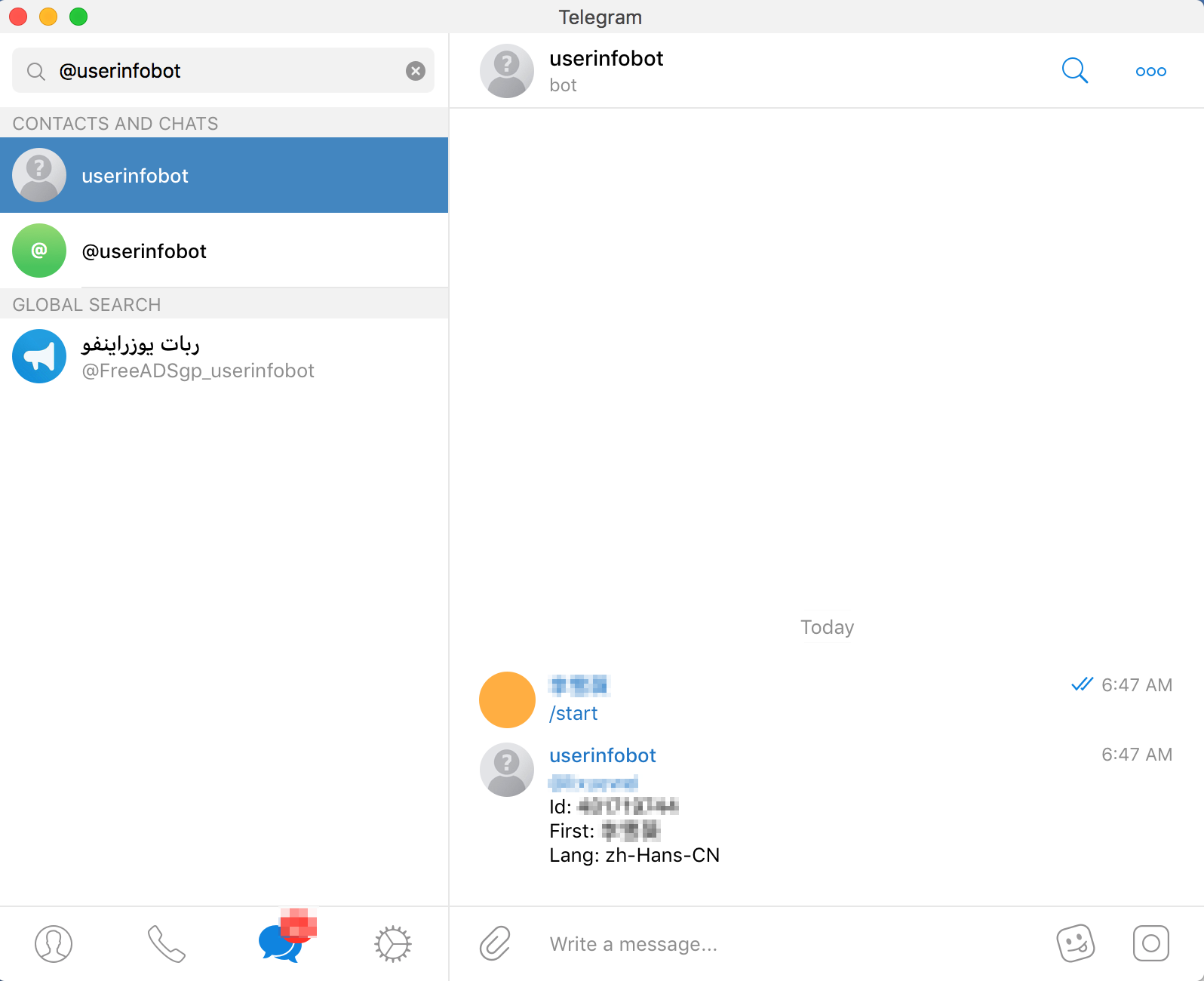Open the Calls tab phone icon
This screenshot has width=1204, height=981.
[167, 944]
